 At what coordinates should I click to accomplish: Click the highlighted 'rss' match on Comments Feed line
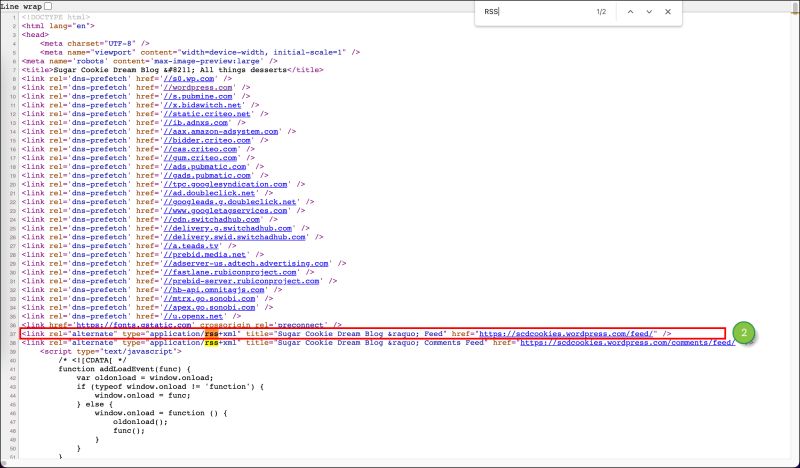(x=211, y=342)
